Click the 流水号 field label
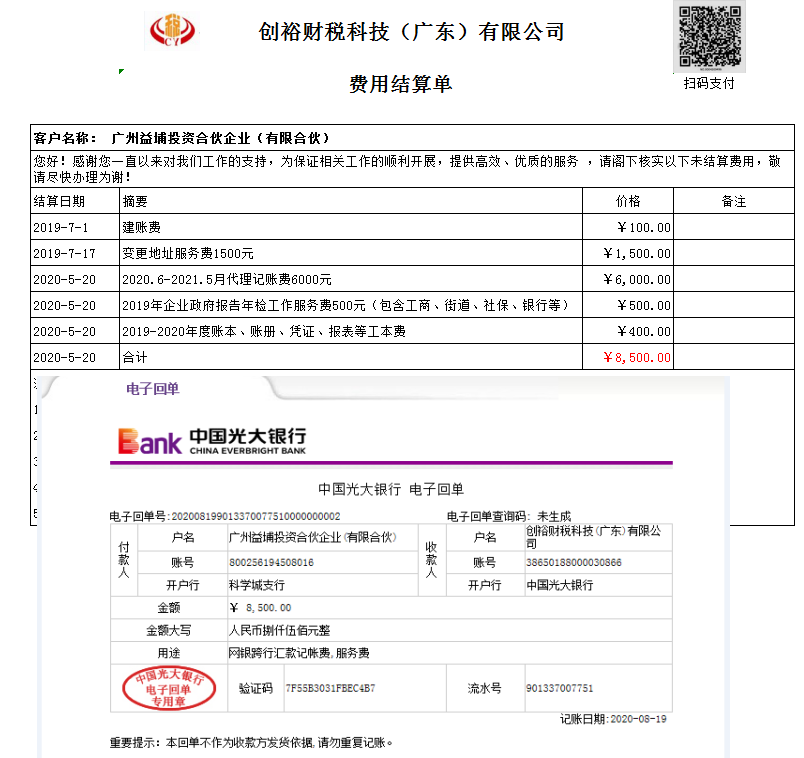Viewport: 804px width, 758px height. 485,688
